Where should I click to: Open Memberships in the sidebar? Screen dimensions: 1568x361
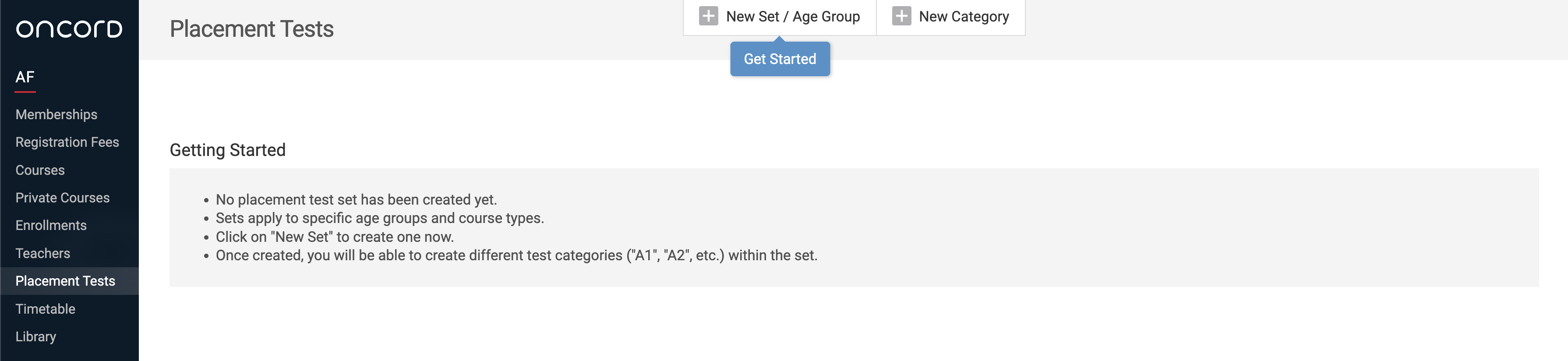pos(56,114)
